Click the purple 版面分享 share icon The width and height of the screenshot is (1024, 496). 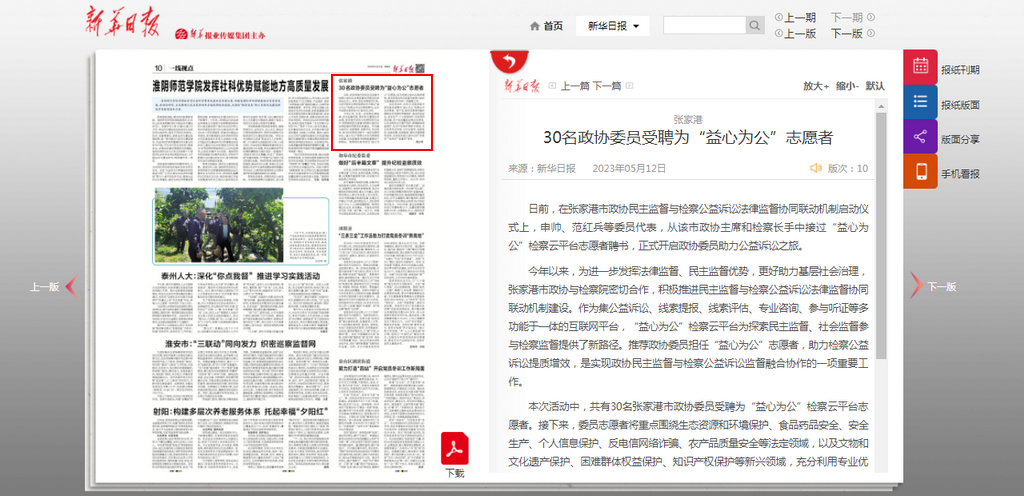point(920,137)
